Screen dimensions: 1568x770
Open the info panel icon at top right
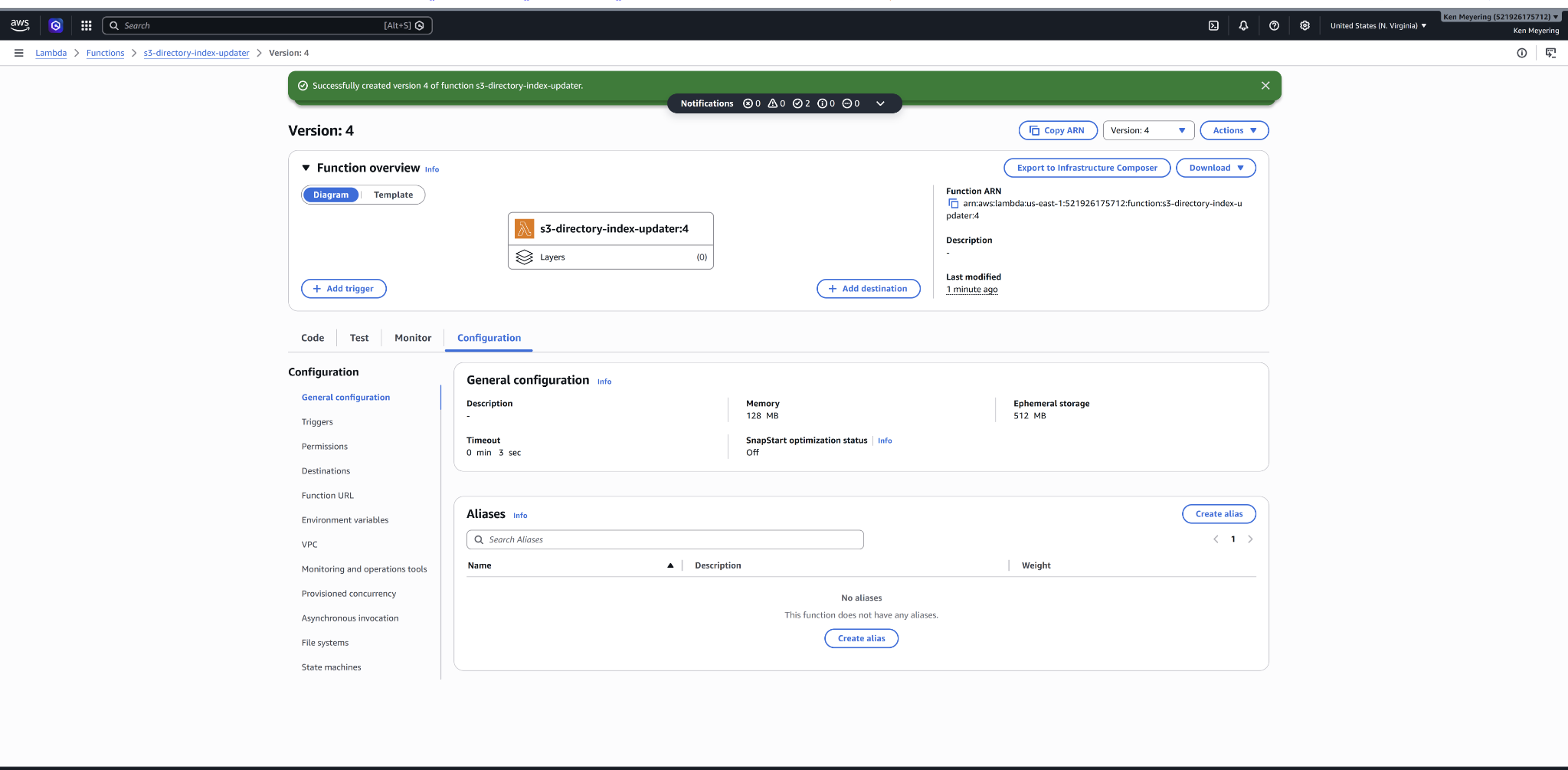click(1522, 53)
